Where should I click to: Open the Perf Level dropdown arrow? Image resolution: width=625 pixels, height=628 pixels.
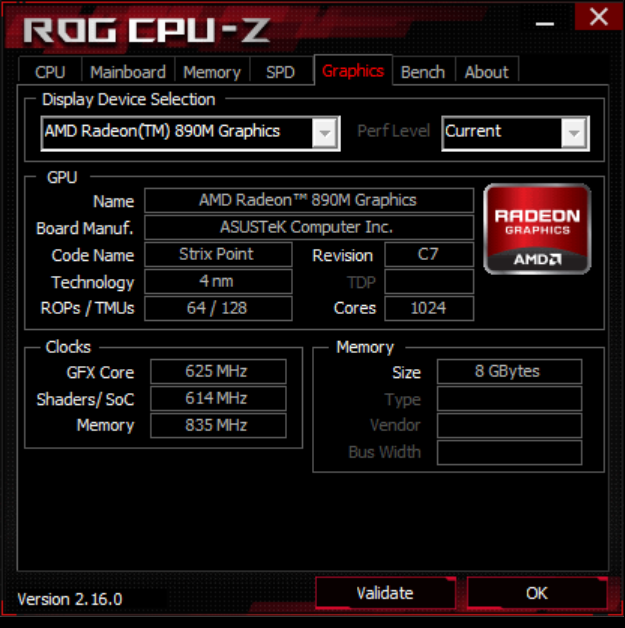574,133
